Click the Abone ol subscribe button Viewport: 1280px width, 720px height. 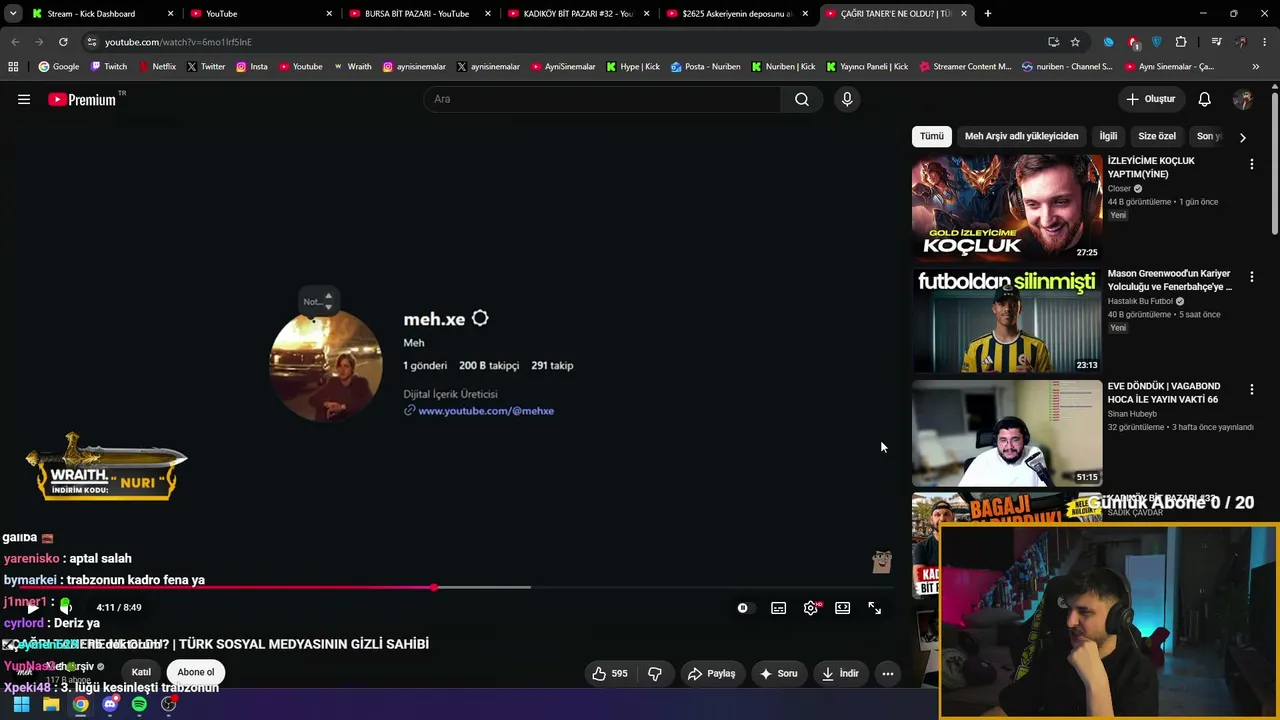[x=196, y=672]
